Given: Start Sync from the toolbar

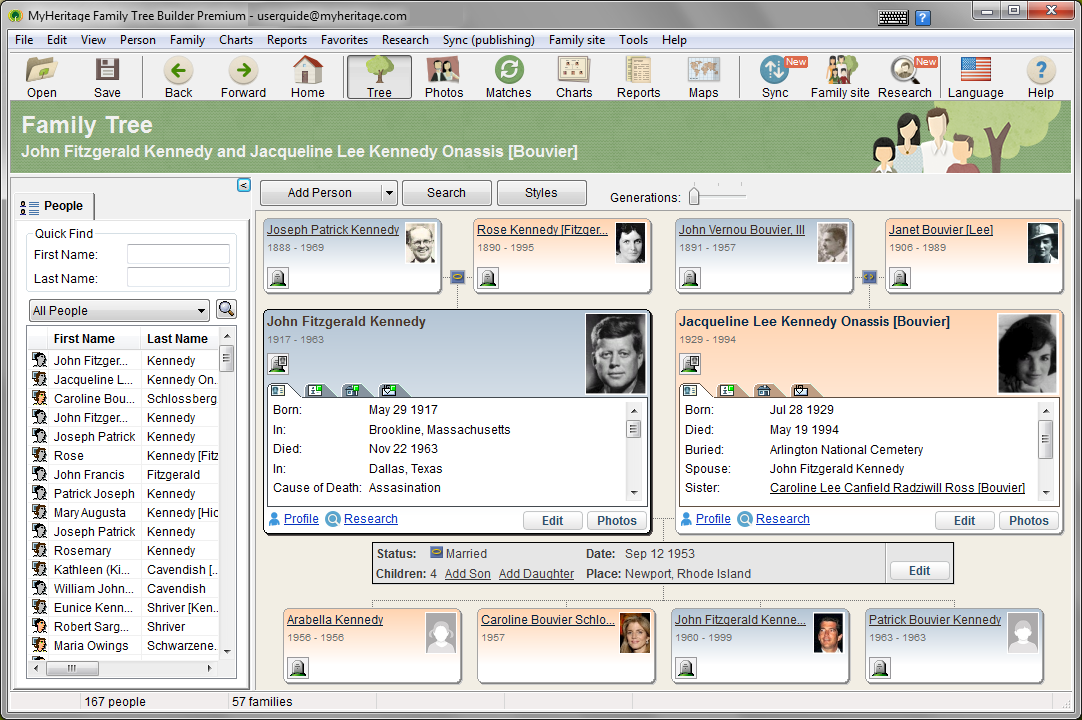Looking at the screenshot, I should tap(775, 77).
